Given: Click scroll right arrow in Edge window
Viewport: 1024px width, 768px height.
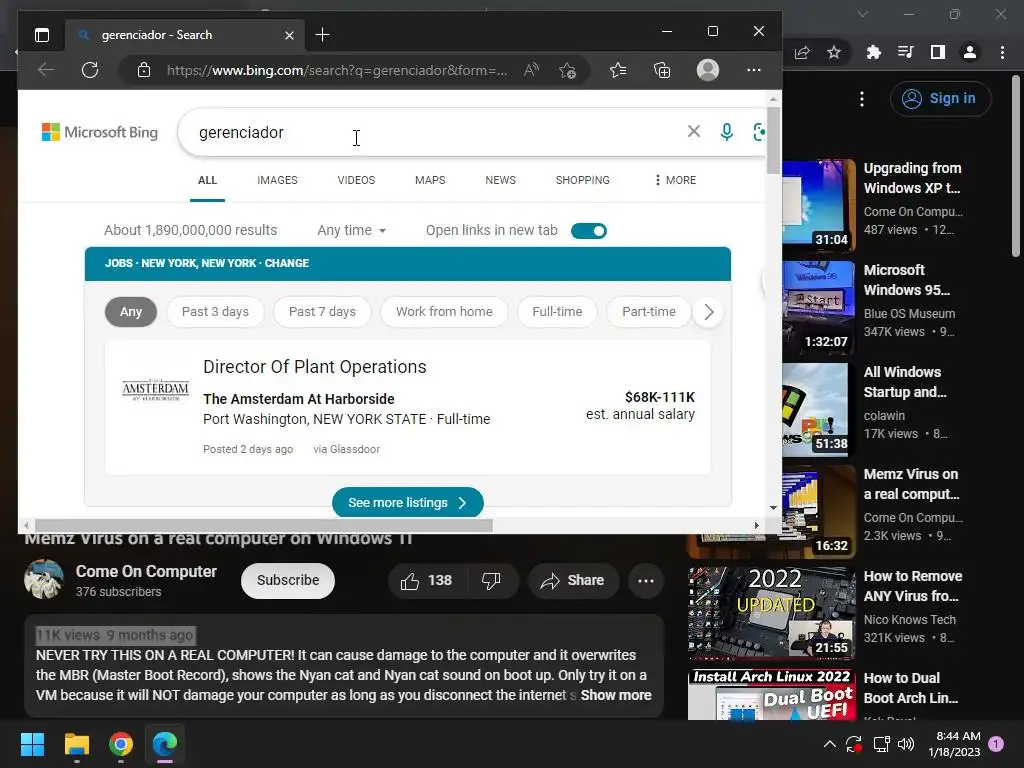Looking at the screenshot, I should click(x=757, y=526).
